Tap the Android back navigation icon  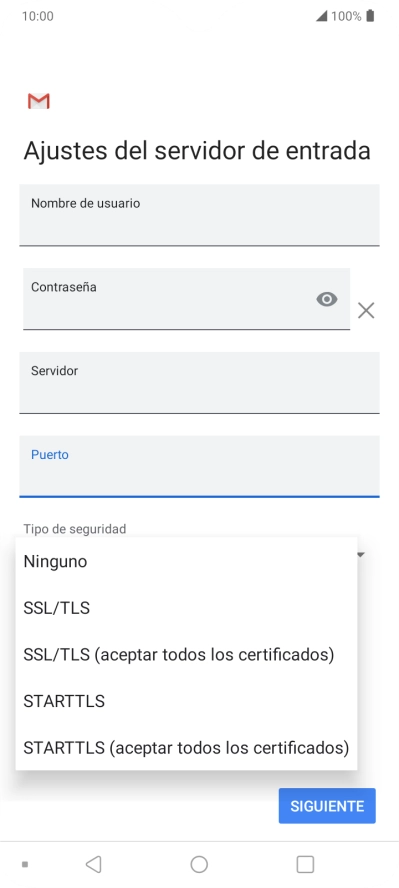pyautogui.click(x=93, y=864)
